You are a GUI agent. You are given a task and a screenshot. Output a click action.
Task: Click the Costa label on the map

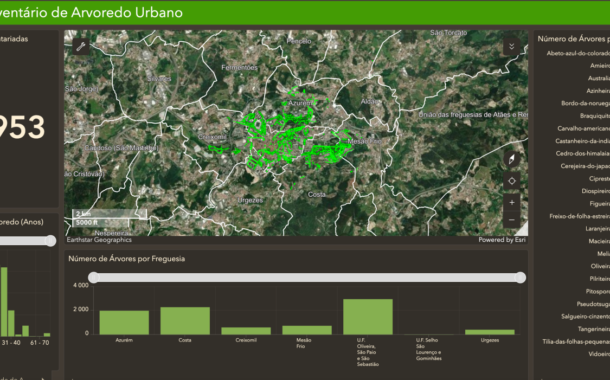coord(317,194)
